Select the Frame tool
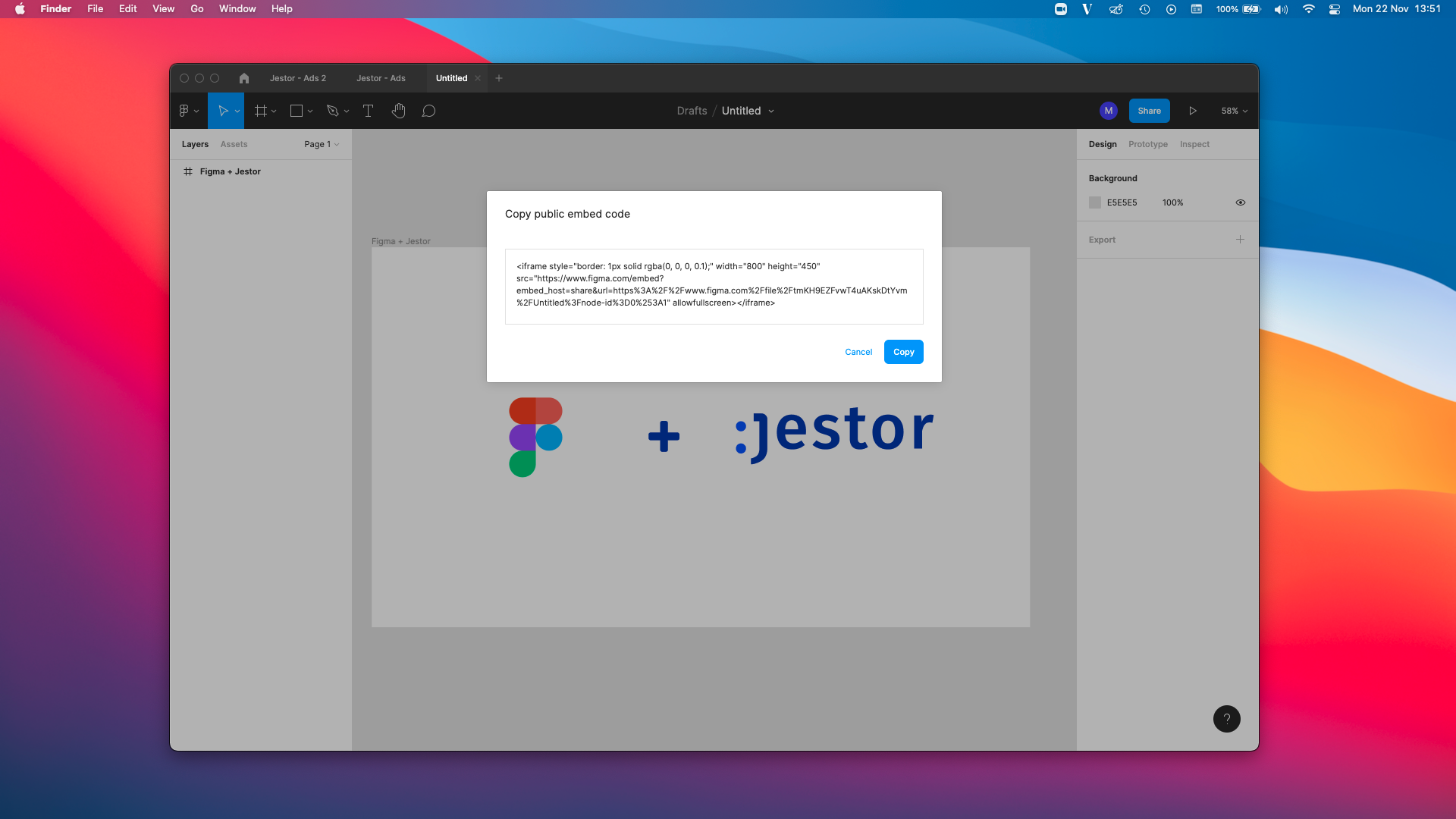The image size is (1456, 819). pos(261,111)
